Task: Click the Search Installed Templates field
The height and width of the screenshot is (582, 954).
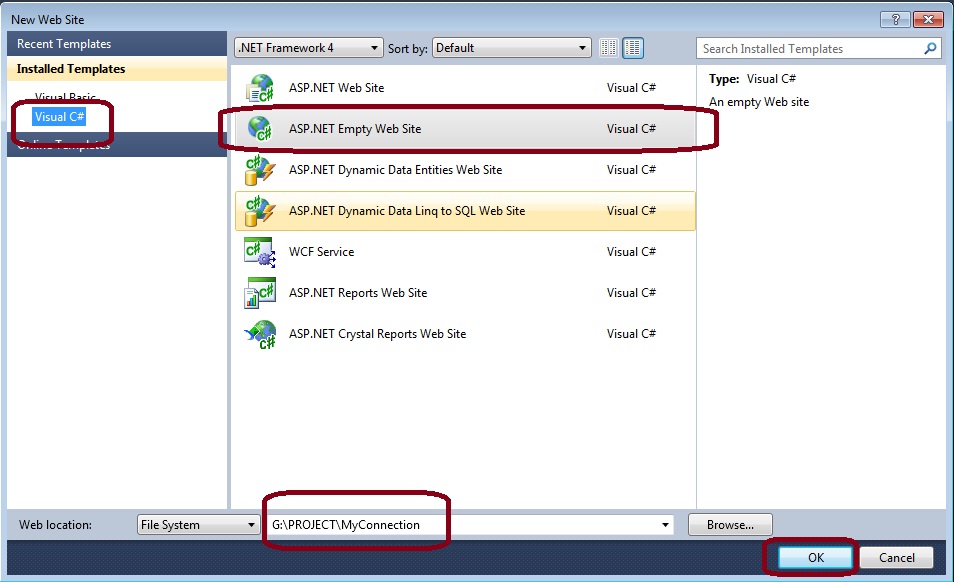Action: coord(808,48)
